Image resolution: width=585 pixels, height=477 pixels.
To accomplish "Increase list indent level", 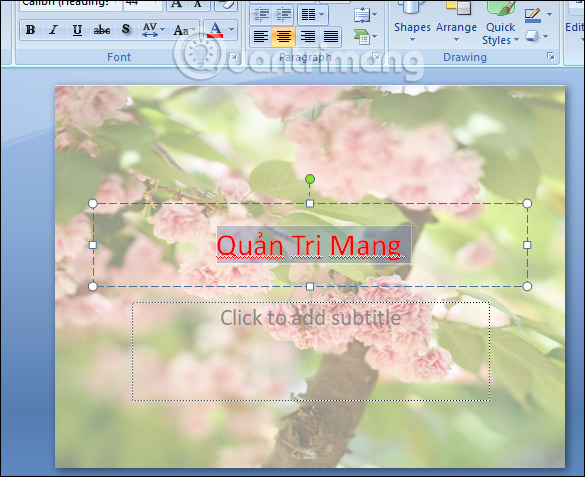I will click(x=284, y=15).
